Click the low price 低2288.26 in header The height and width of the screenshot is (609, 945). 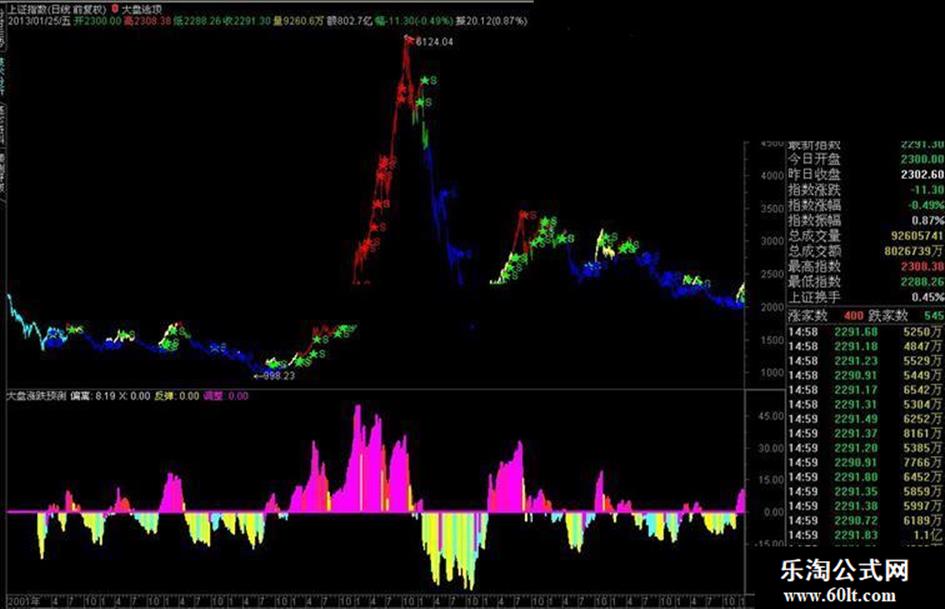pos(198,21)
